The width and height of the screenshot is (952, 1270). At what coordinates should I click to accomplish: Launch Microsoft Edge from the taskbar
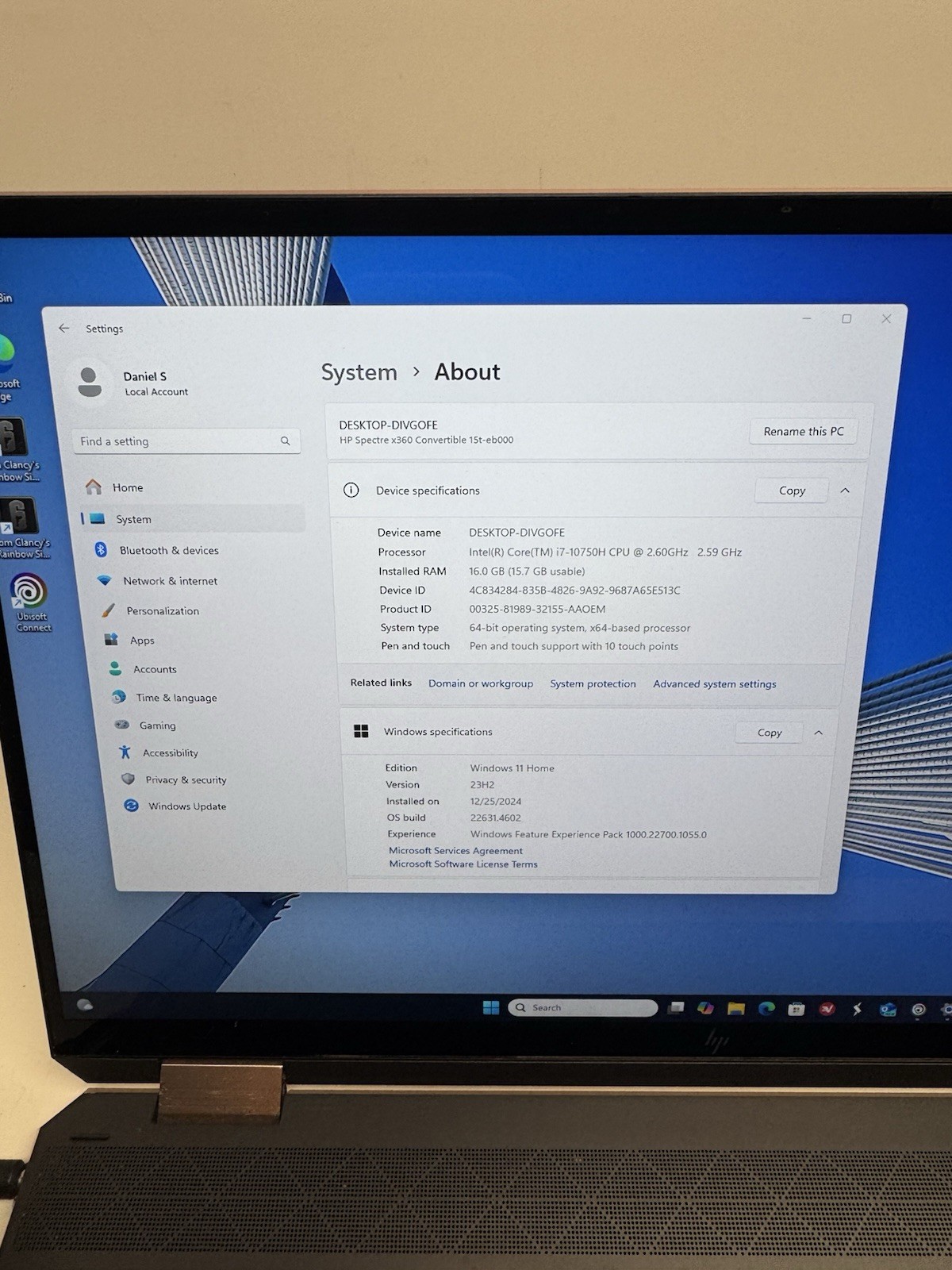pos(766,1009)
